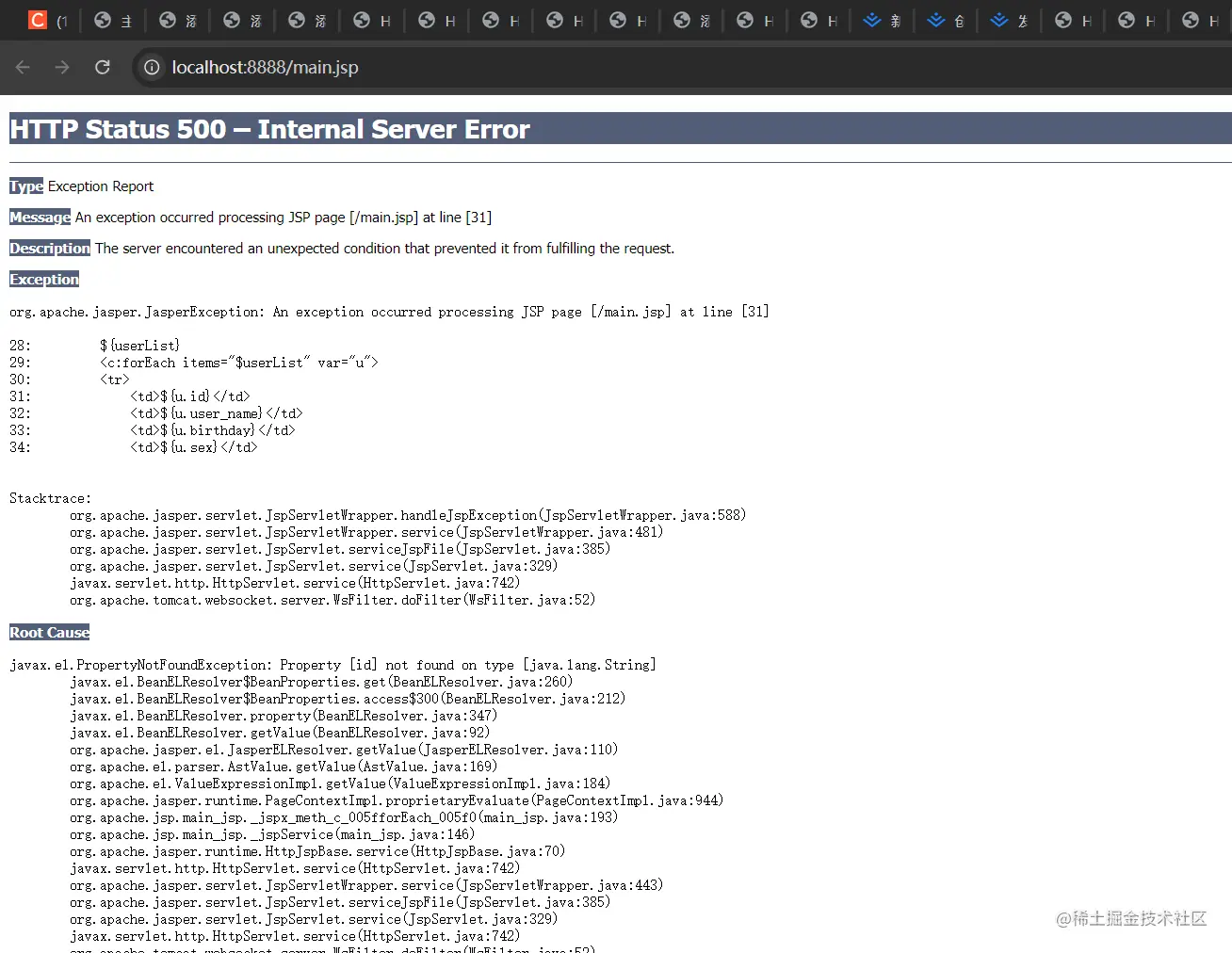Click the Description label

coord(50,249)
